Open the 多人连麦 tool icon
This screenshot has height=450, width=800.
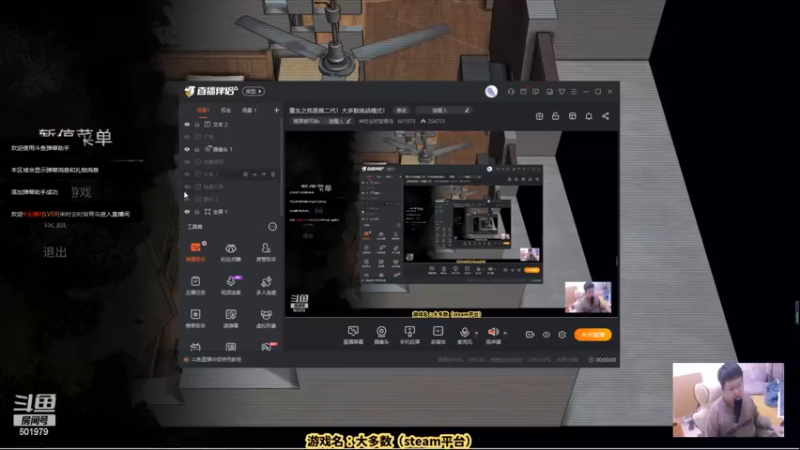[x=266, y=285]
